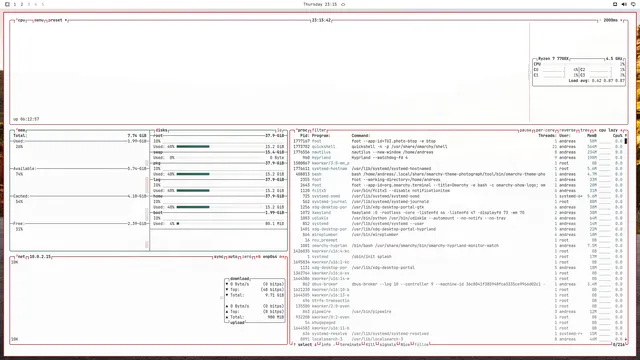
Task: Select the dbus-broker process row
Action: click(458, 284)
